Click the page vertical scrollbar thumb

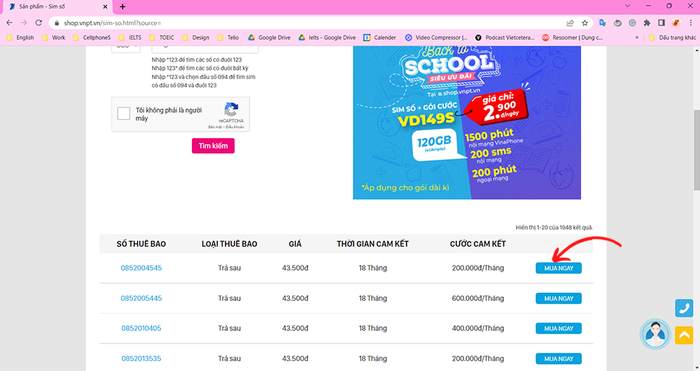click(x=696, y=150)
